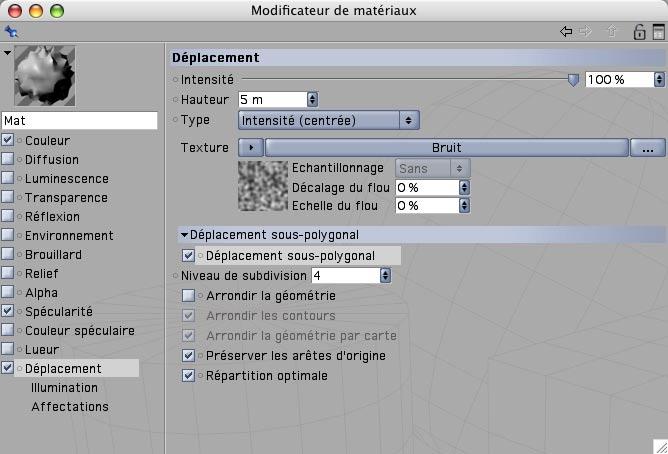Open the Type dropdown Intensité (centrée)
Viewport: 668px width, 454px height.
pyautogui.click(x=328, y=121)
